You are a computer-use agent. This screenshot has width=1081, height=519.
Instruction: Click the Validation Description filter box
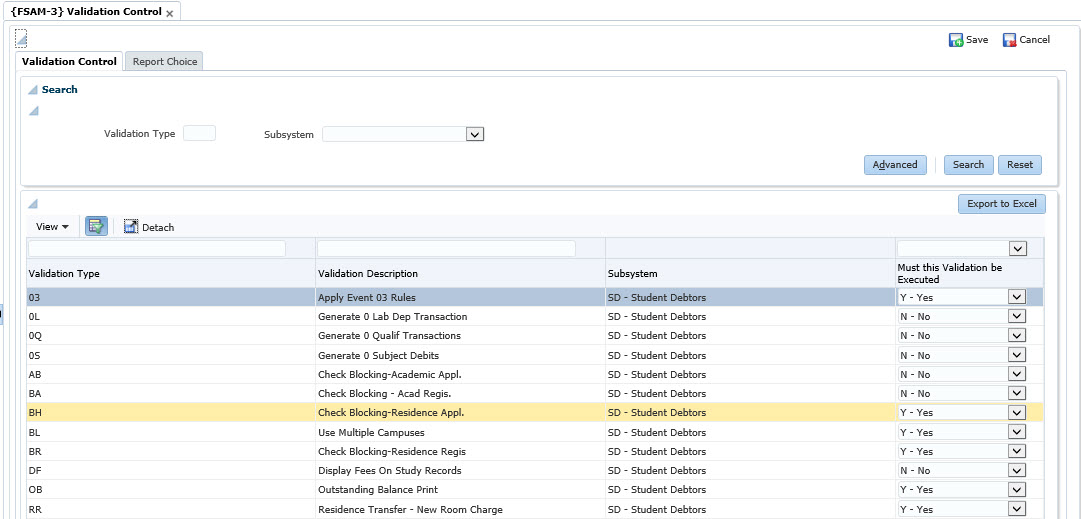[446, 249]
